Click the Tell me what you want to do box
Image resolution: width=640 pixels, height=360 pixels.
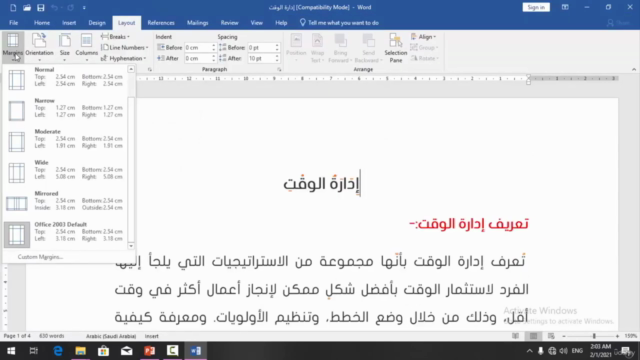pyautogui.click(x=340, y=23)
